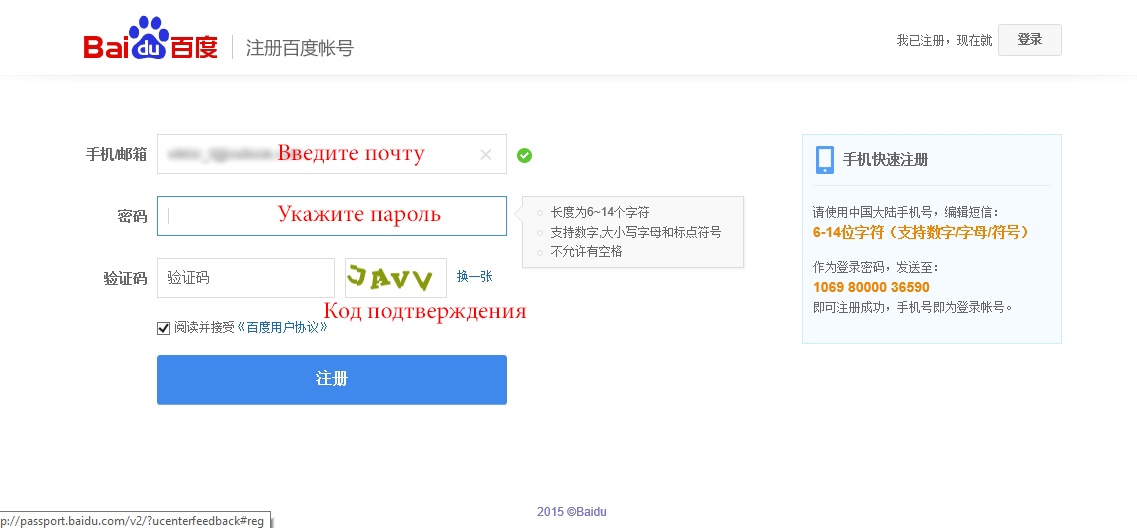Click the 2015 ©Baidu footer text

click(x=571, y=512)
